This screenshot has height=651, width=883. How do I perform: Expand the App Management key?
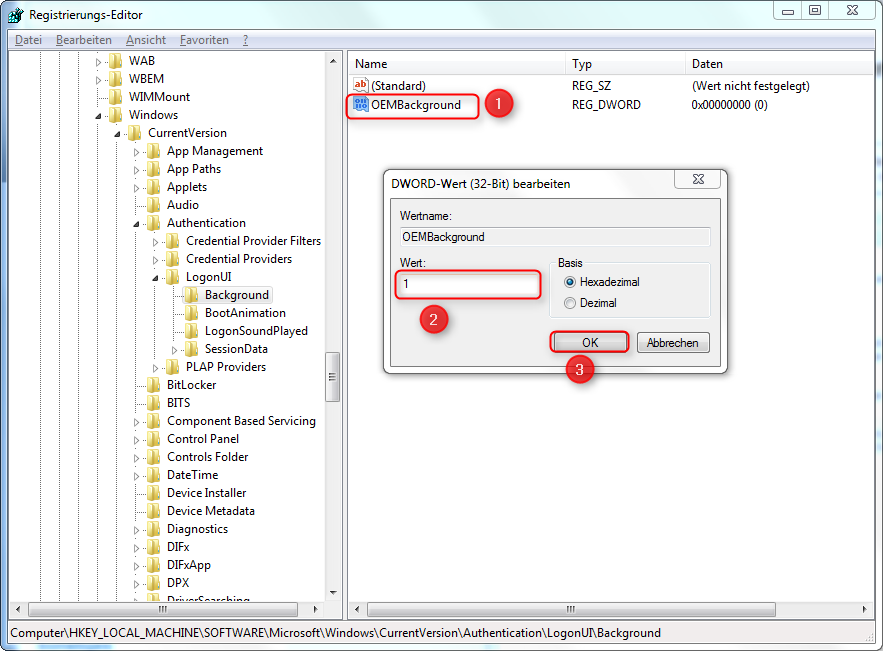tap(137, 151)
